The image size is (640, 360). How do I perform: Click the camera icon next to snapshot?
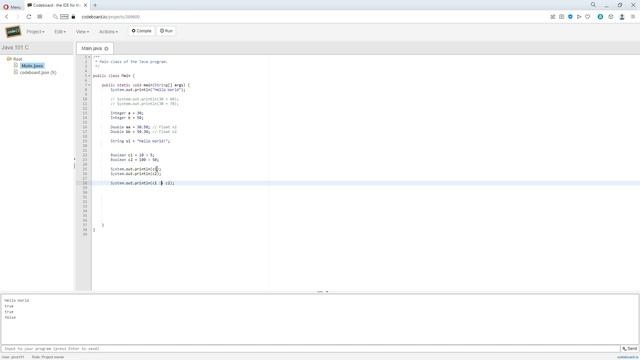click(x=562, y=17)
